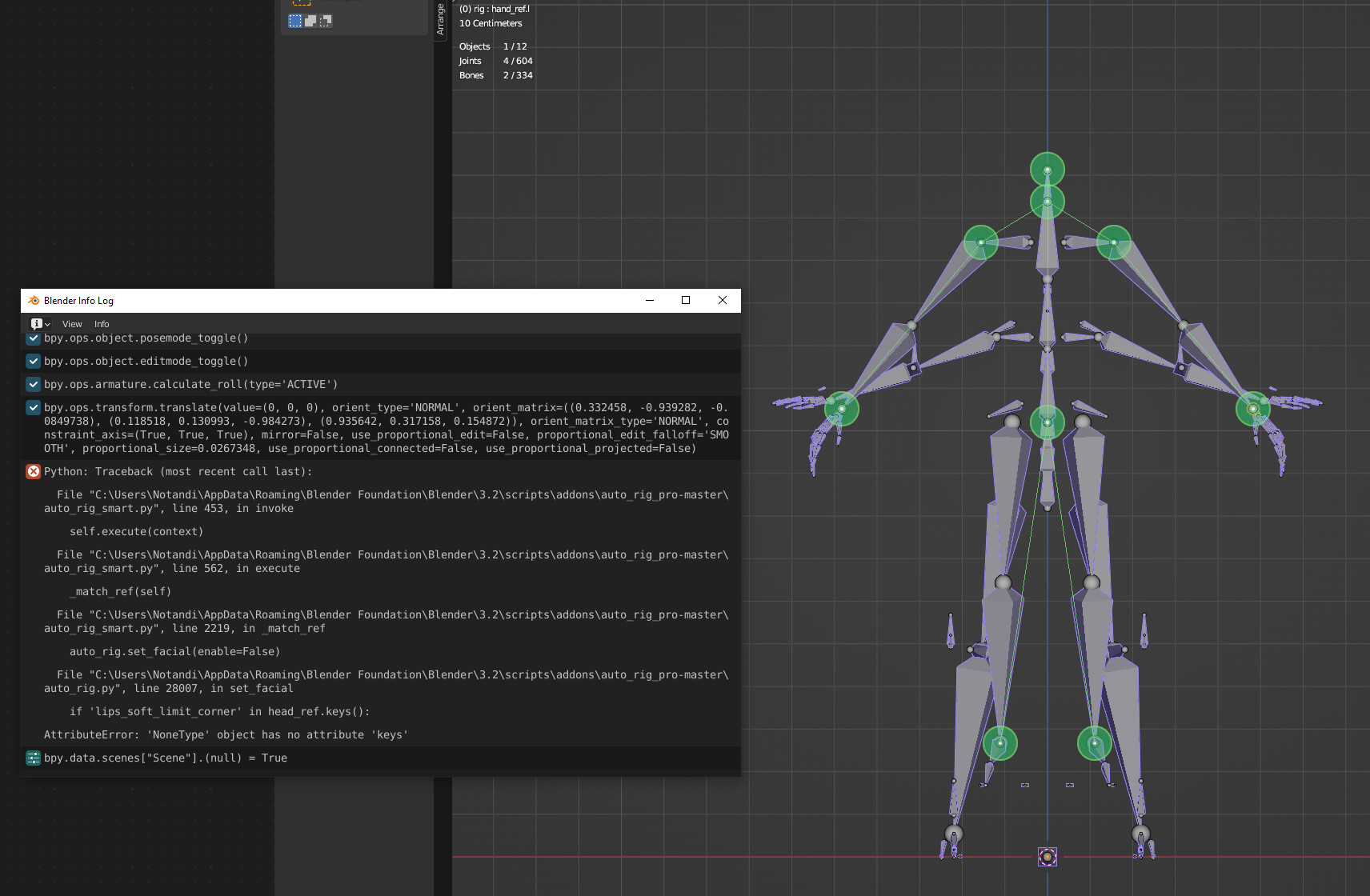This screenshot has height=896, width=1370.
Task: Minimize the Blender Info Log window
Action: click(650, 301)
